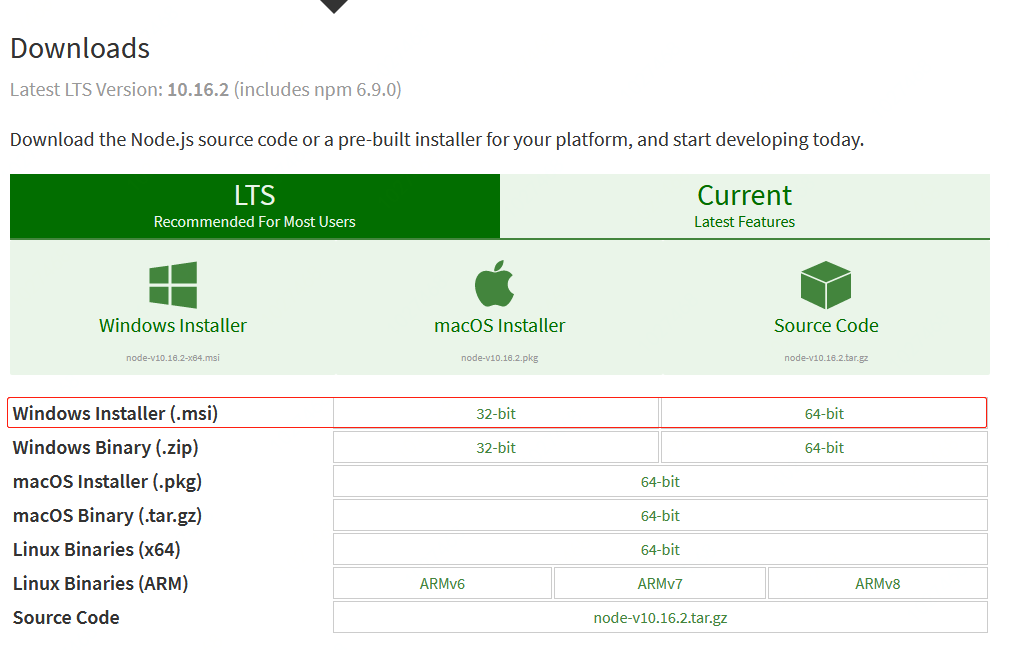Open the Windows Installer link
Viewport: 1009px width, 650px height.
tap(172, 326)
